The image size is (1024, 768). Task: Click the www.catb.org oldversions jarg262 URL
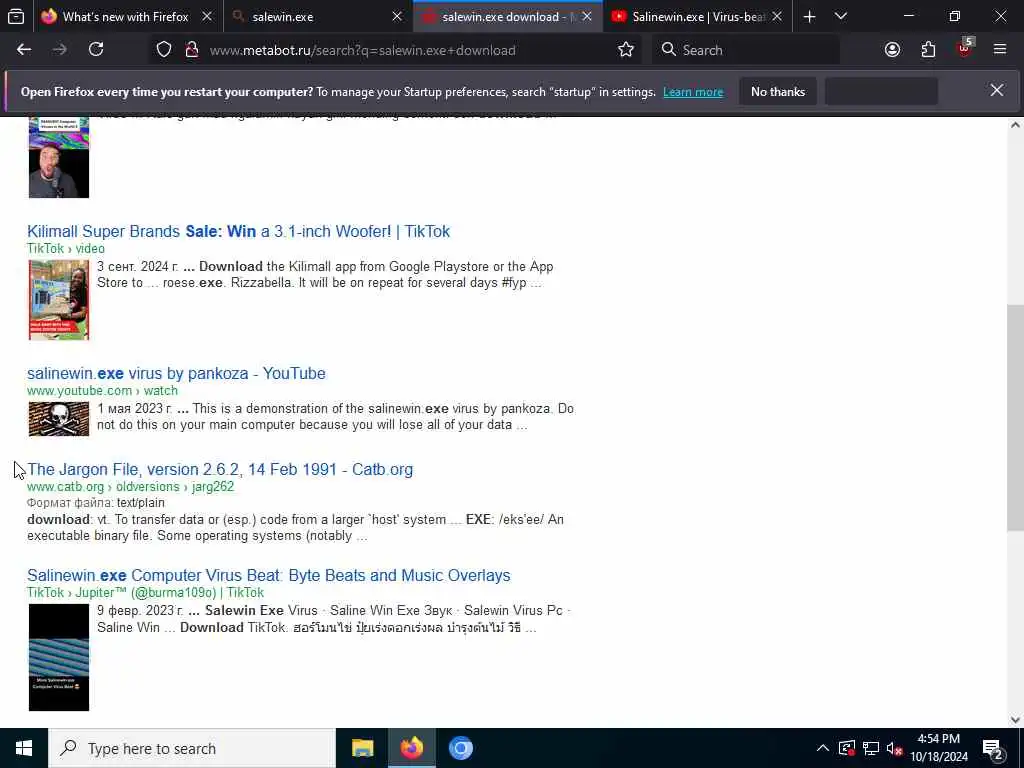tap(130, 487)
